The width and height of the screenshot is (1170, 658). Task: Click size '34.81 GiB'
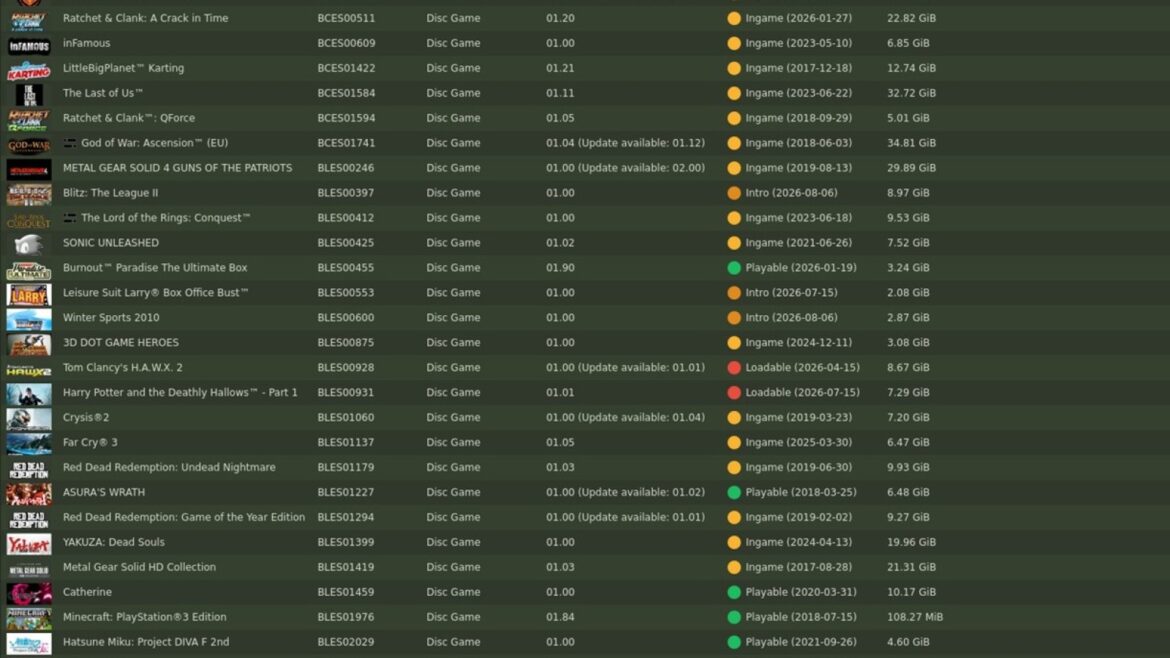tap(911, 143)
